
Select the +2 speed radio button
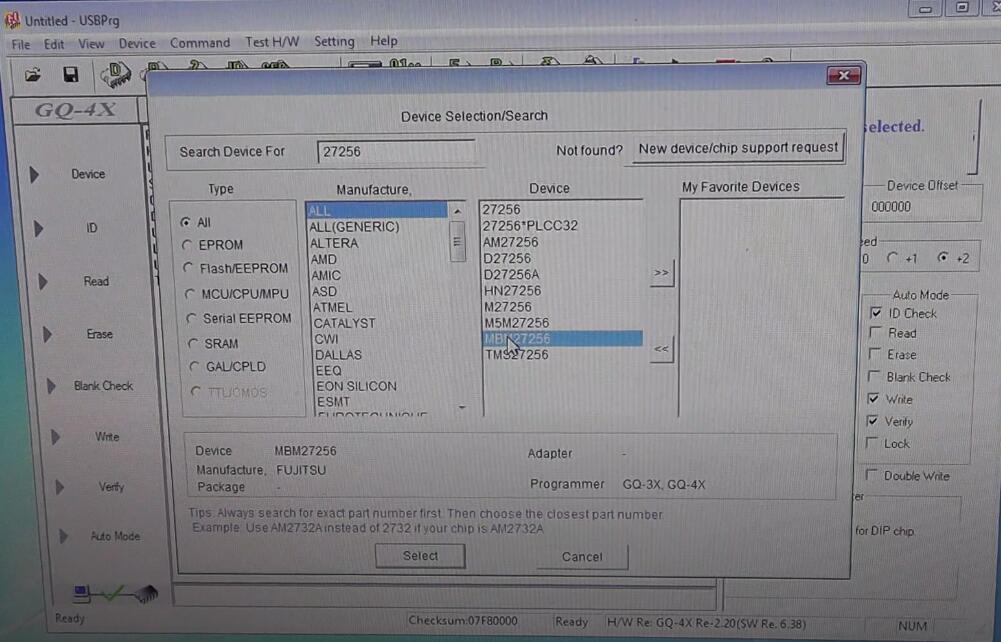pos(942,257)
